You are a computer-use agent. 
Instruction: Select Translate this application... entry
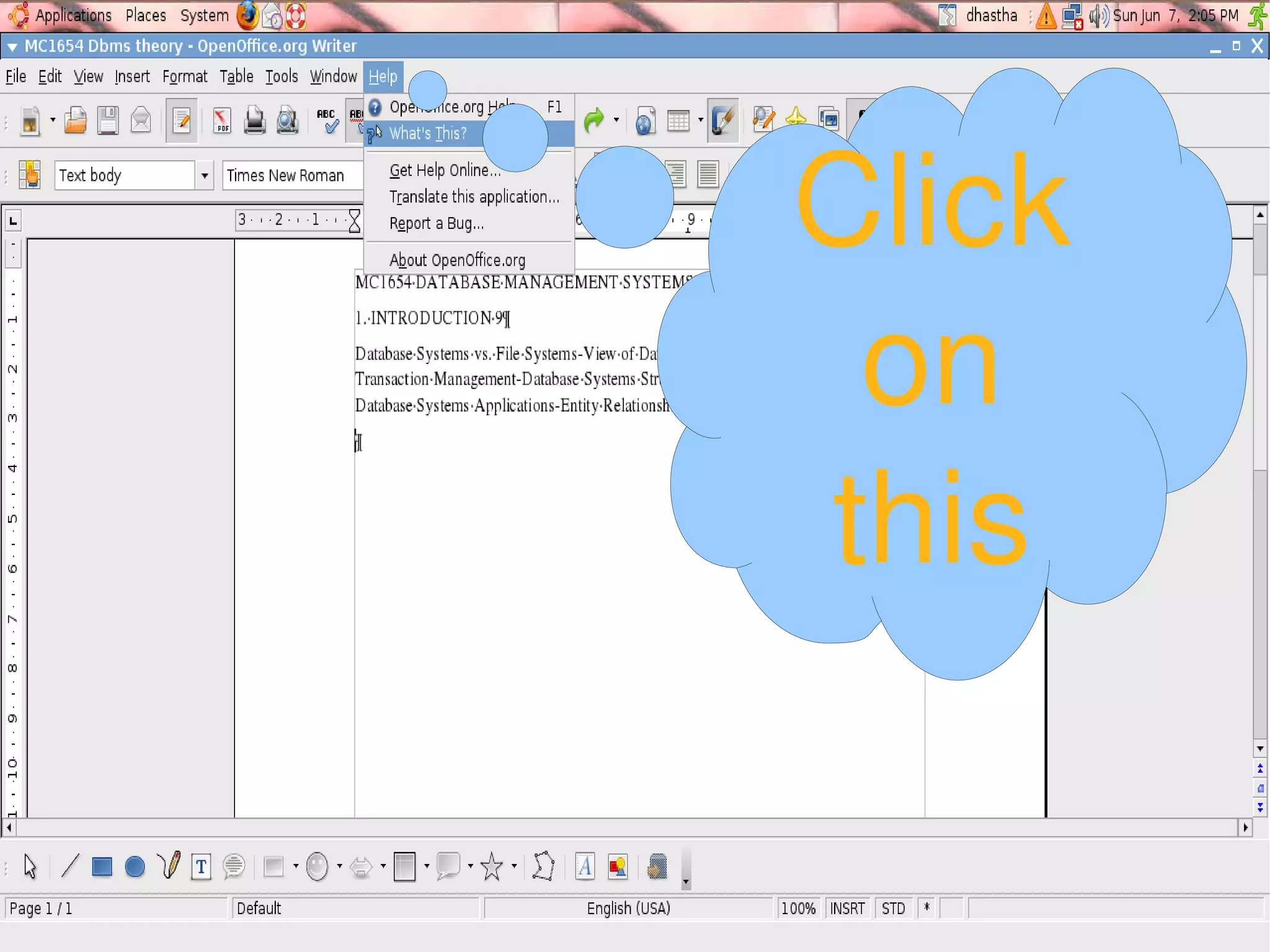(x=469, y=197)
